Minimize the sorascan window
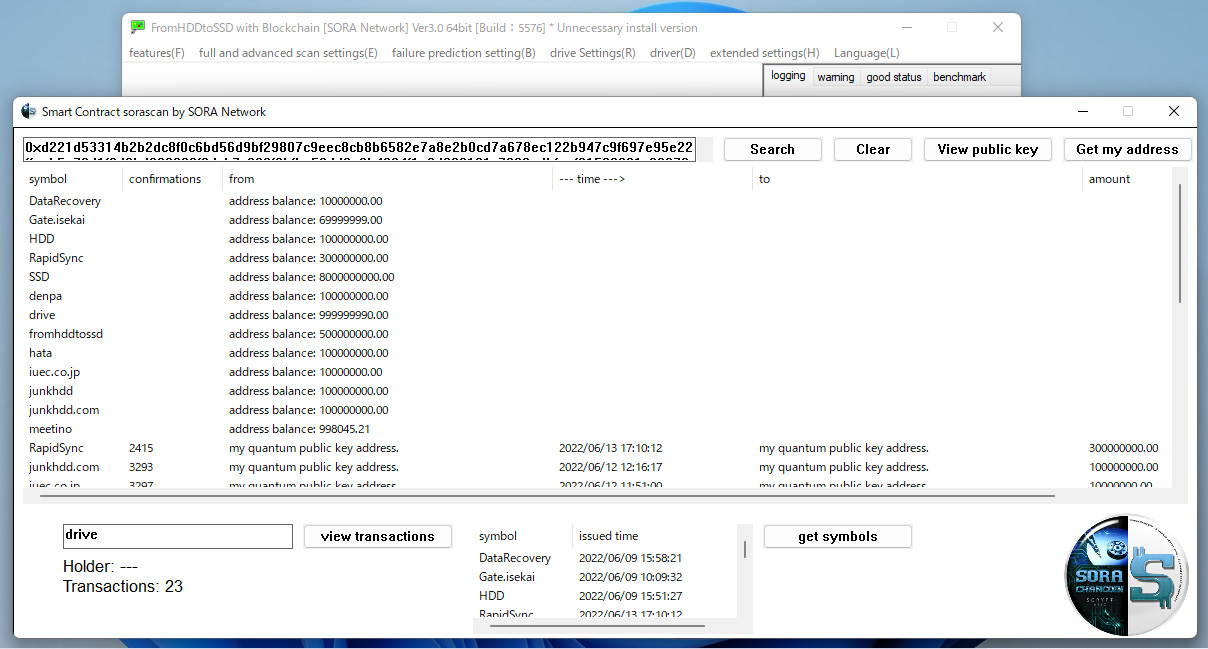1208x649 pixels. [1082, 111]
